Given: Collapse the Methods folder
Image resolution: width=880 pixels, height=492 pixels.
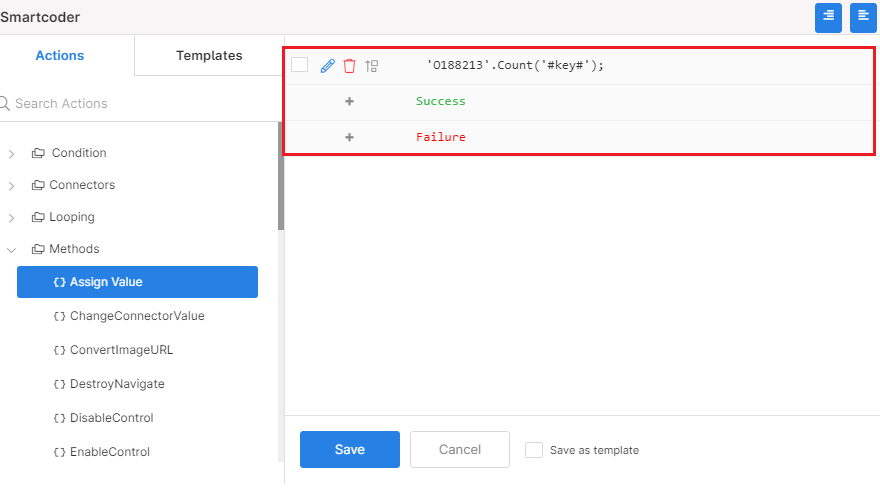Looking at the screenshot, I should click(11, 250).
